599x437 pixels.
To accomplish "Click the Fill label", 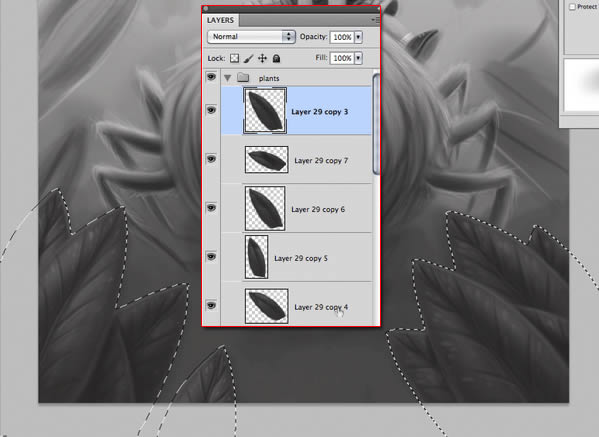I will 321,57.
